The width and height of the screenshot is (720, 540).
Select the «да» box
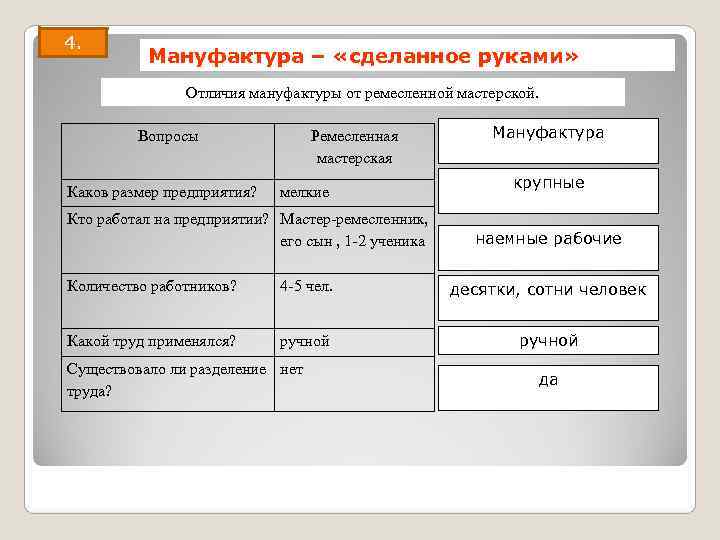548,388
